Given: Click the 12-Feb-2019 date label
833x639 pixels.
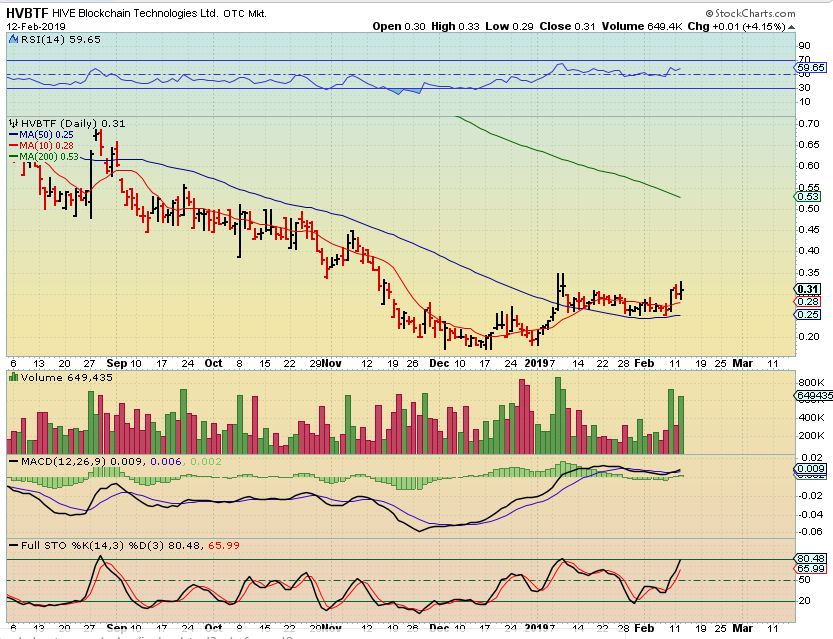Looking at the screenshot, I should pos(36,27).
